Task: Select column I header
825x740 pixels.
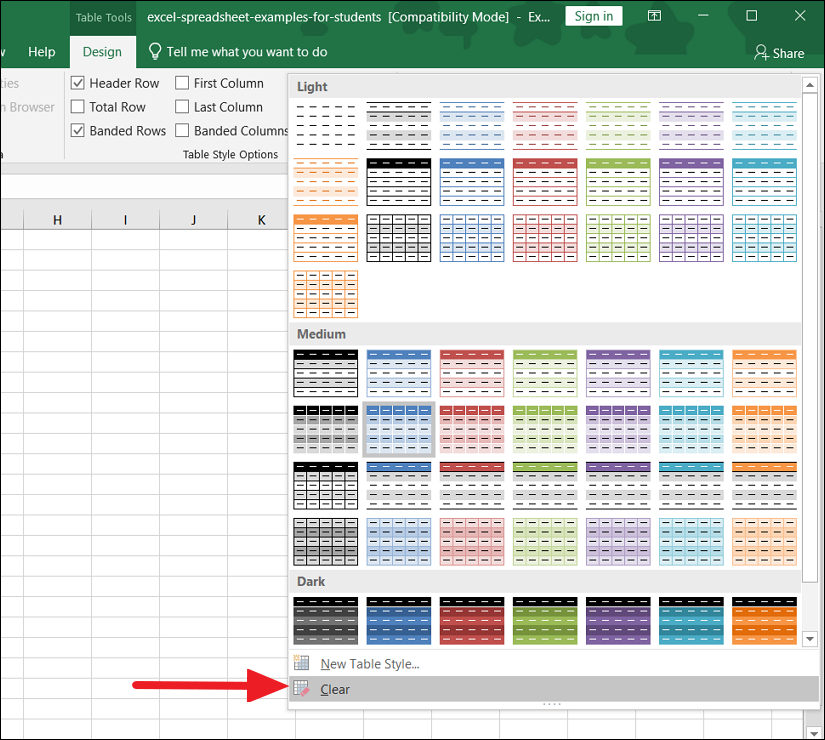Action: click(125, 219)
